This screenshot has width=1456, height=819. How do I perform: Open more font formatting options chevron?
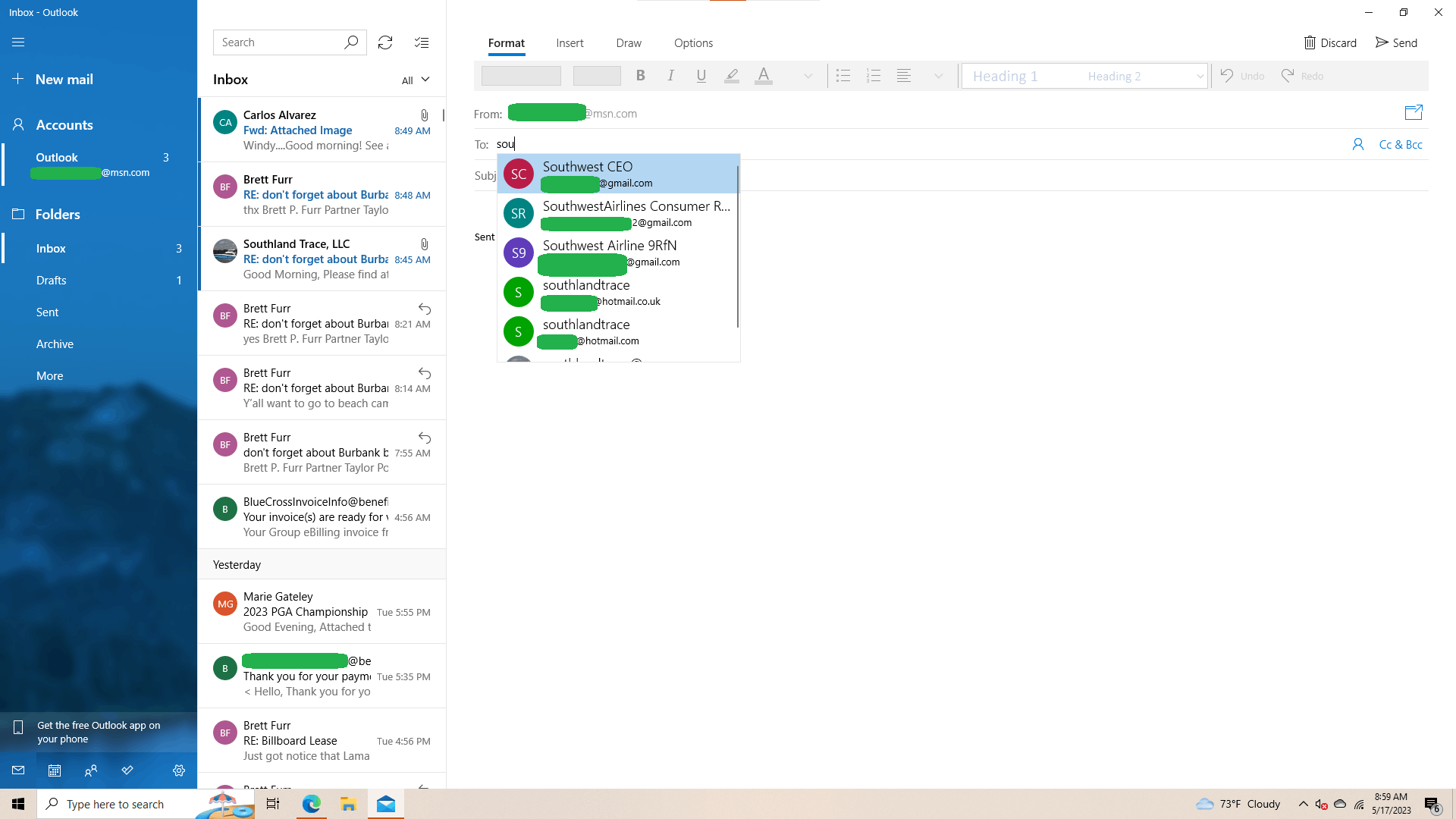[808, 76]
